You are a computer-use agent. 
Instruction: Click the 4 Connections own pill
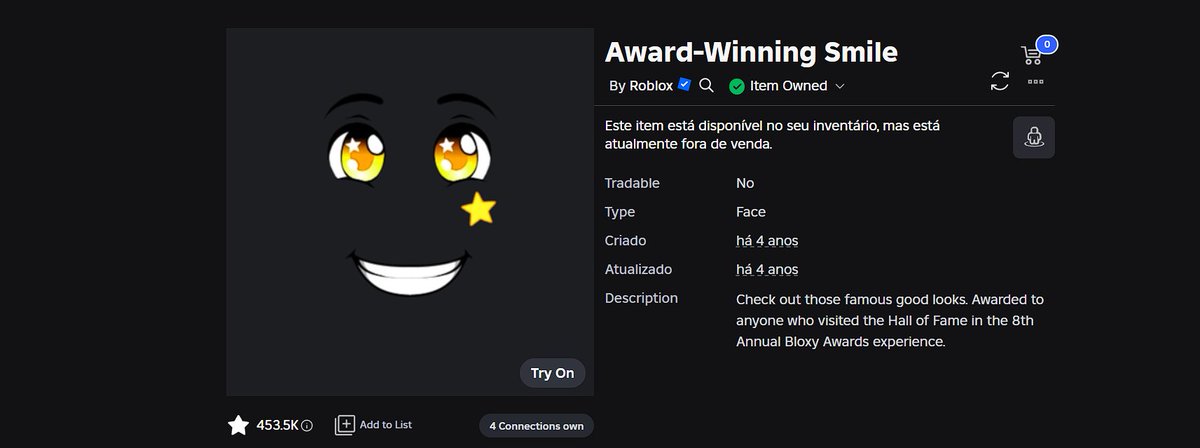coord(536,426)
